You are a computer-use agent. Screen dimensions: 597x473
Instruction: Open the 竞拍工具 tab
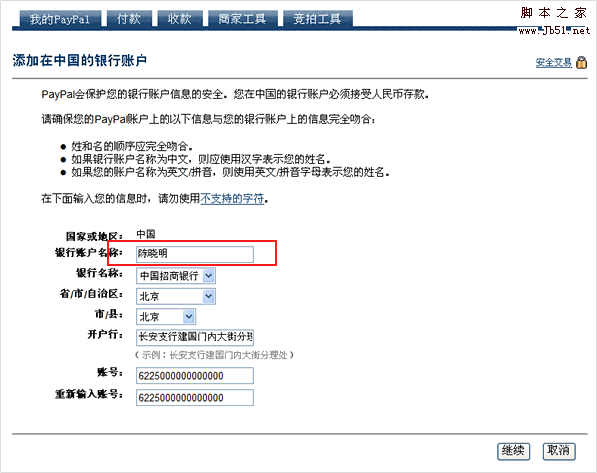click(318, 19)
